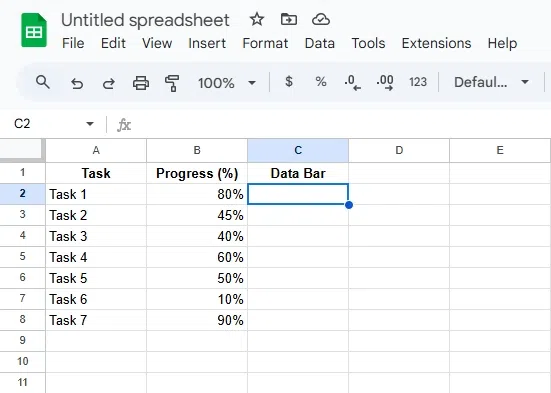Screen dimensions: 551x393
Task: Open the View menu
Action: tap(157, 43)
